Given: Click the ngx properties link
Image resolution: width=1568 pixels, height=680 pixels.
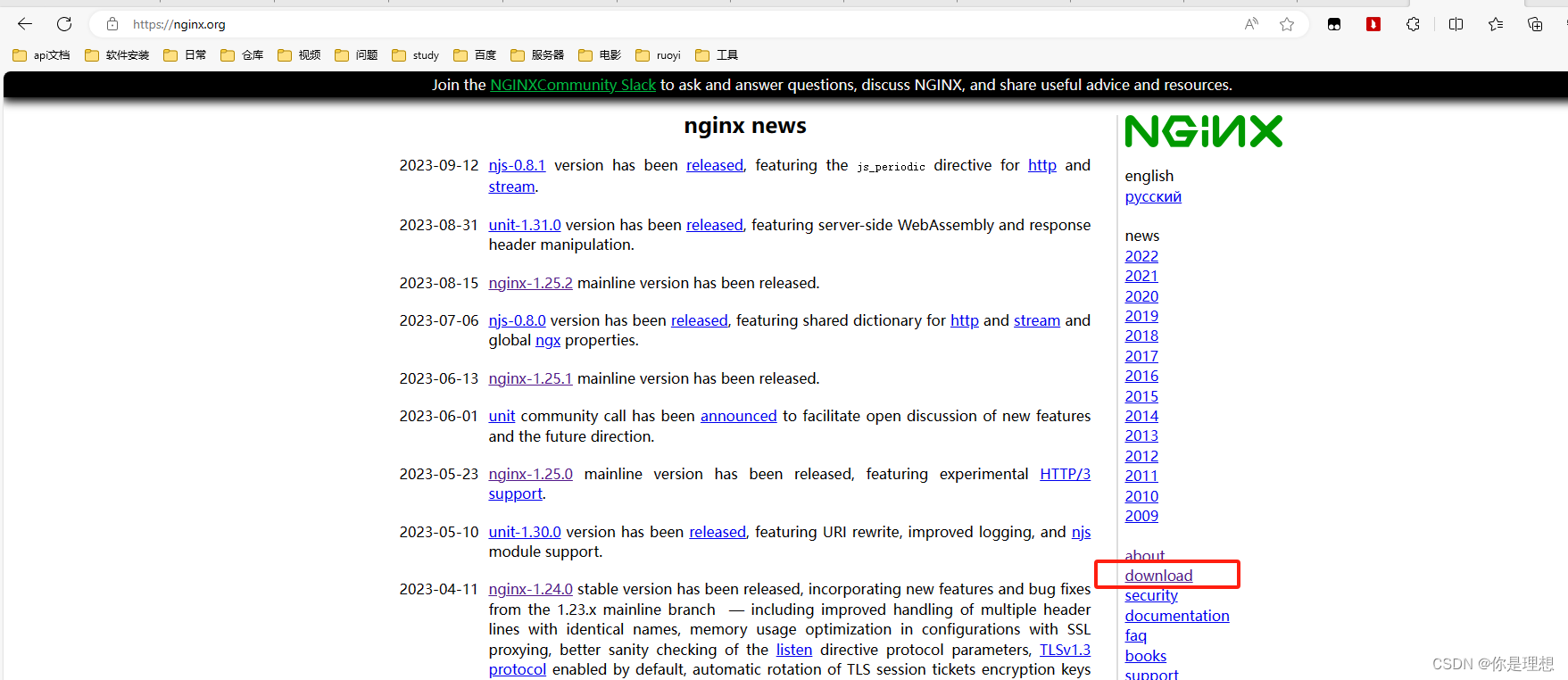Looking at the screenshot, I should point(548,340).
